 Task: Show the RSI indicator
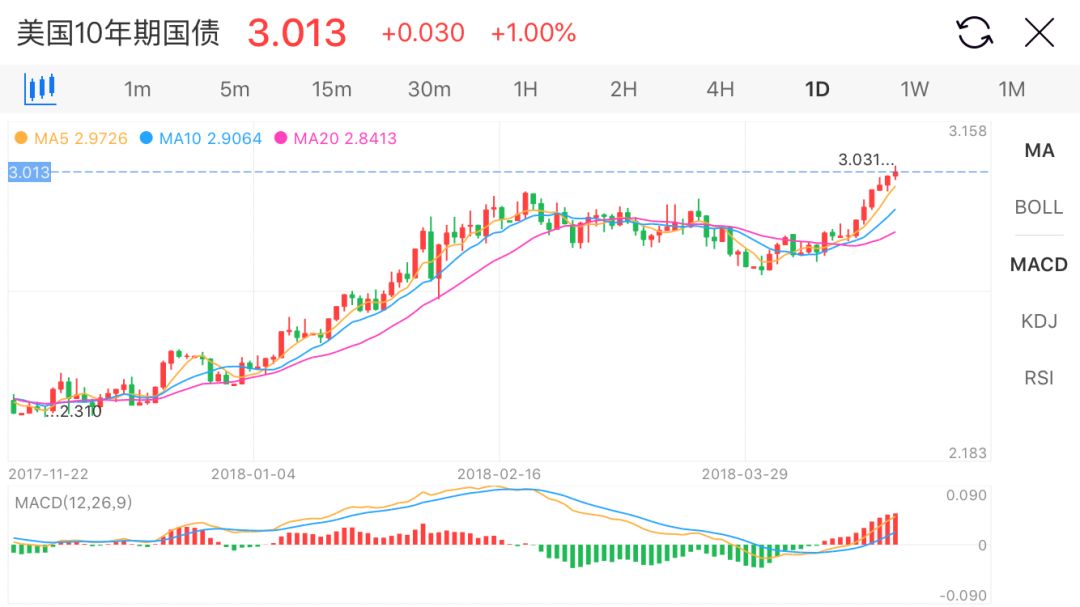(x=1039, y=379)
